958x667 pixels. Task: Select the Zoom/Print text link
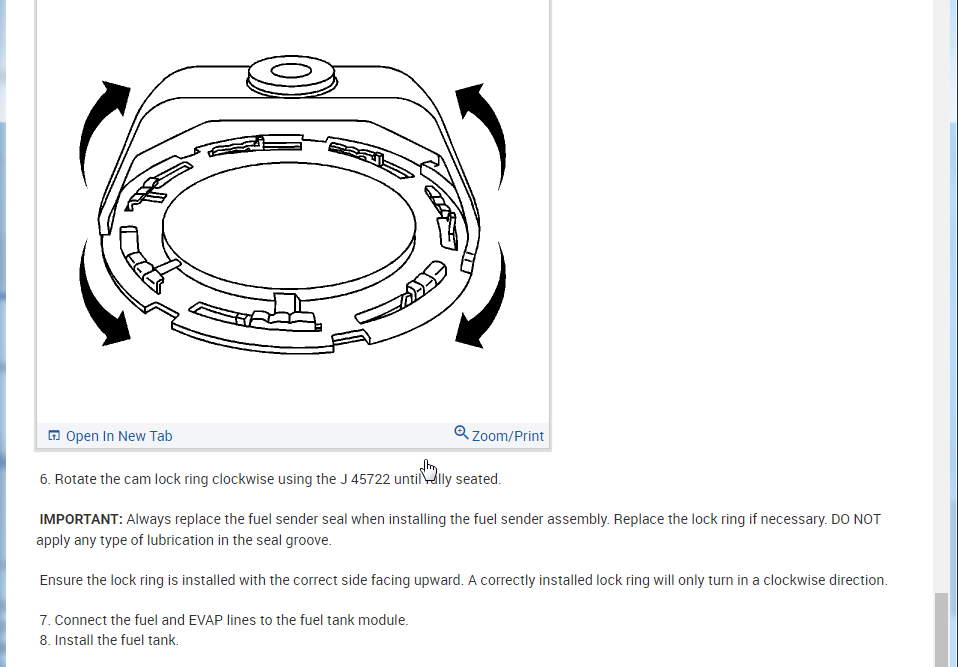(508, 436)
